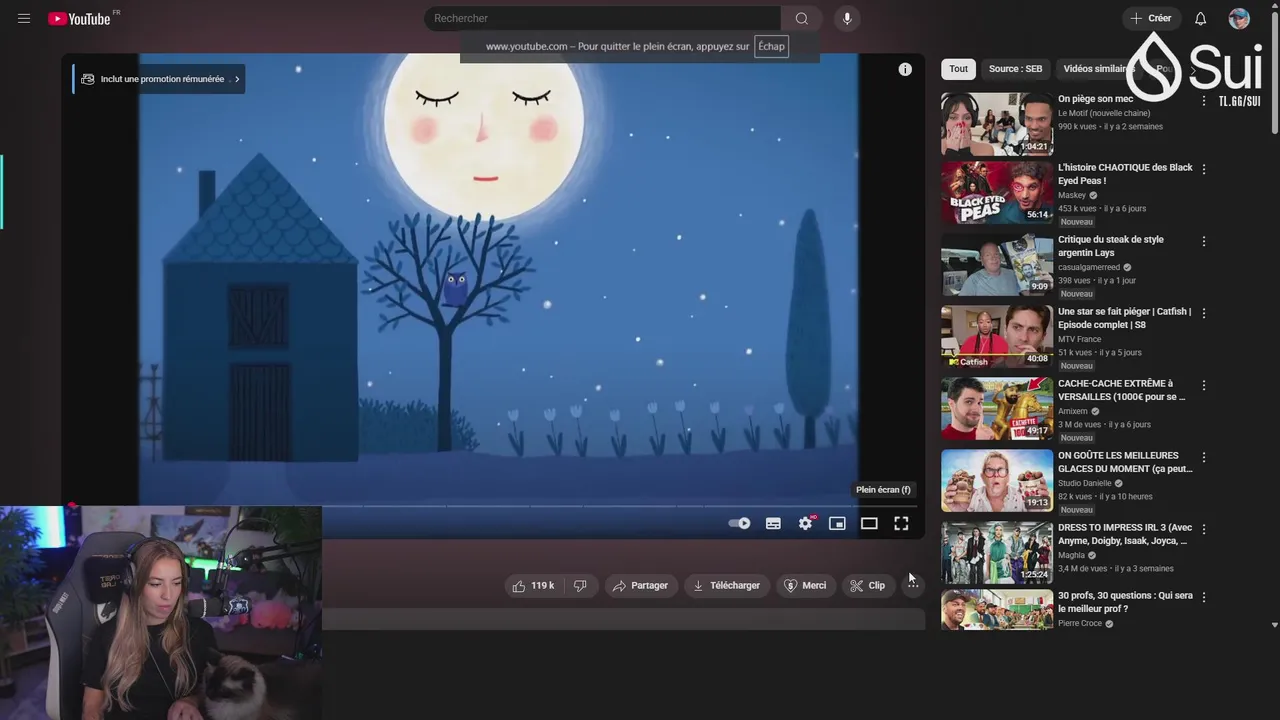Screen dimensions: 1280x720
Task: Enable miniplayer mode
Action: click(837, 523)
